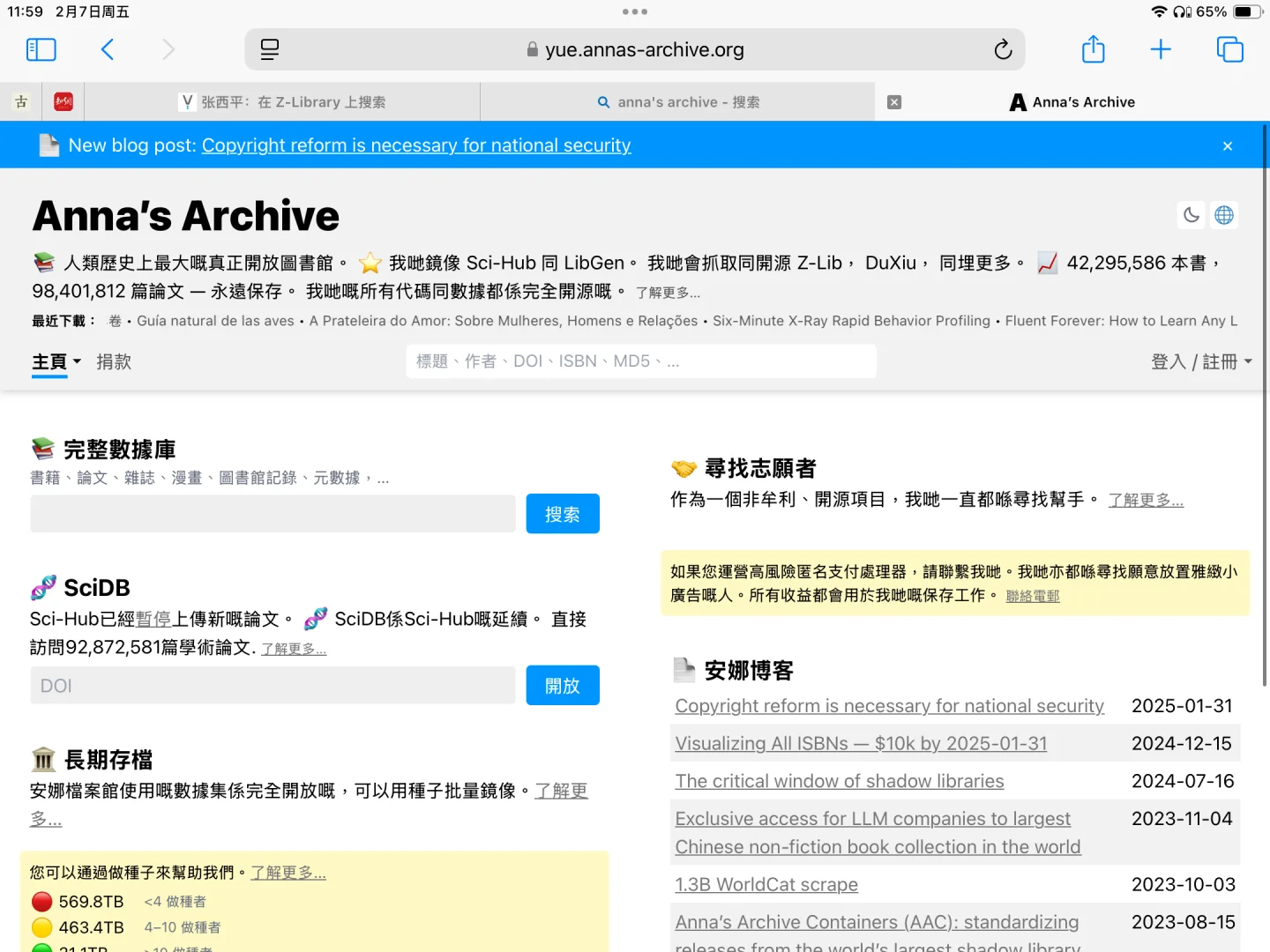Open SciDB 了解更多 link

tap(294, 649)
